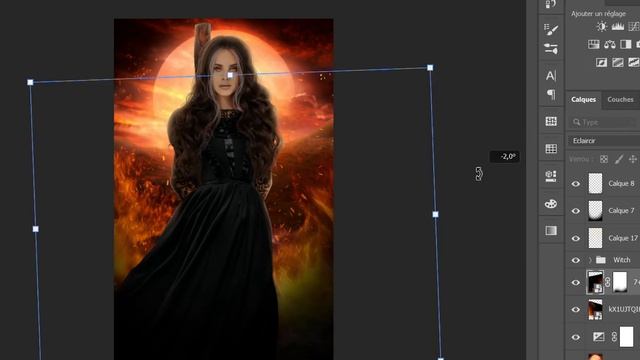640x360 pixels.
Task: Open the Paragraph panel icon
Action: [x=551, y=95]
